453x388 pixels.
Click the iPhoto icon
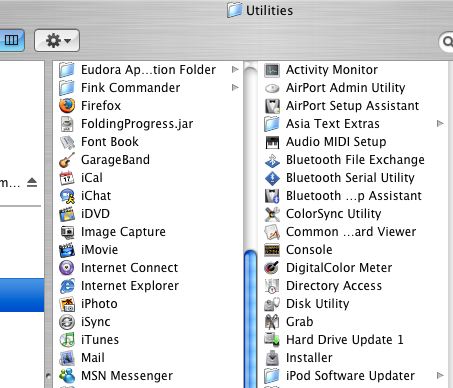coord(67,304)
